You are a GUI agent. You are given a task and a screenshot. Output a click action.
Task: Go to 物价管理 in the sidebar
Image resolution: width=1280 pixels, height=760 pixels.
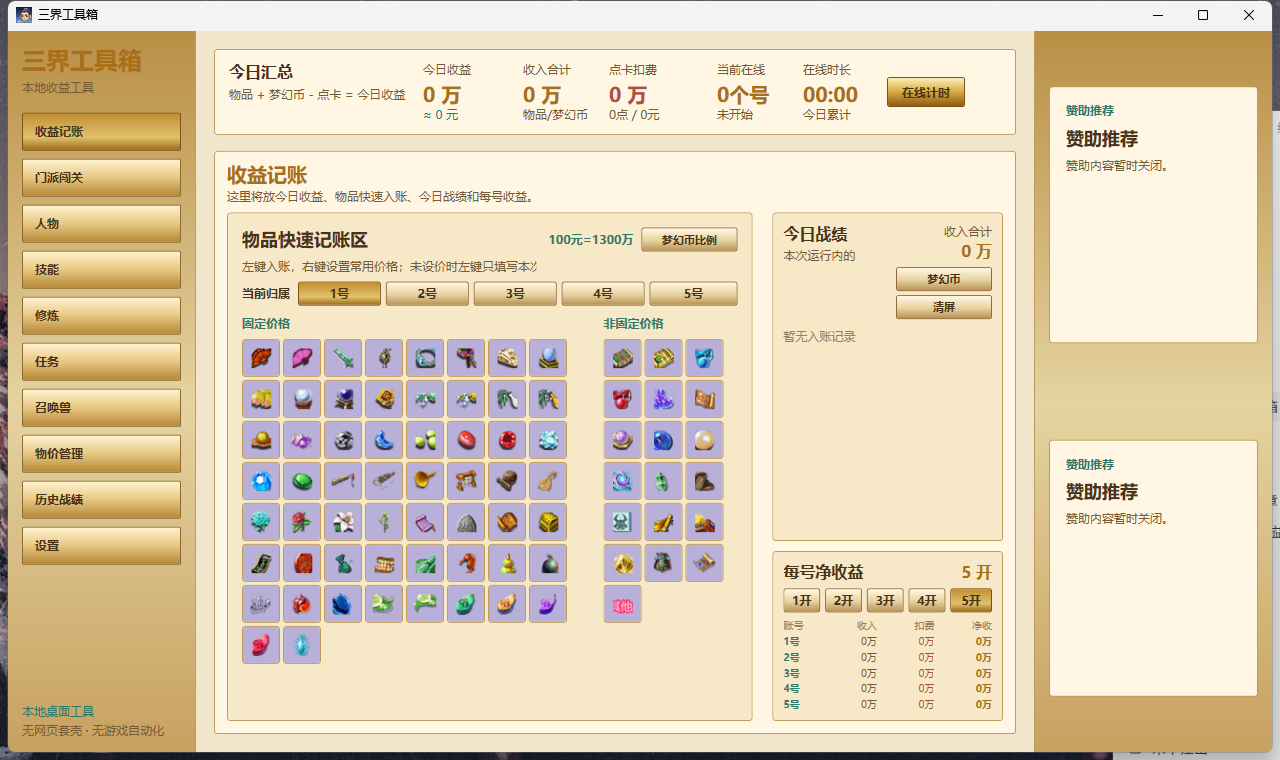tap(101, 454)
